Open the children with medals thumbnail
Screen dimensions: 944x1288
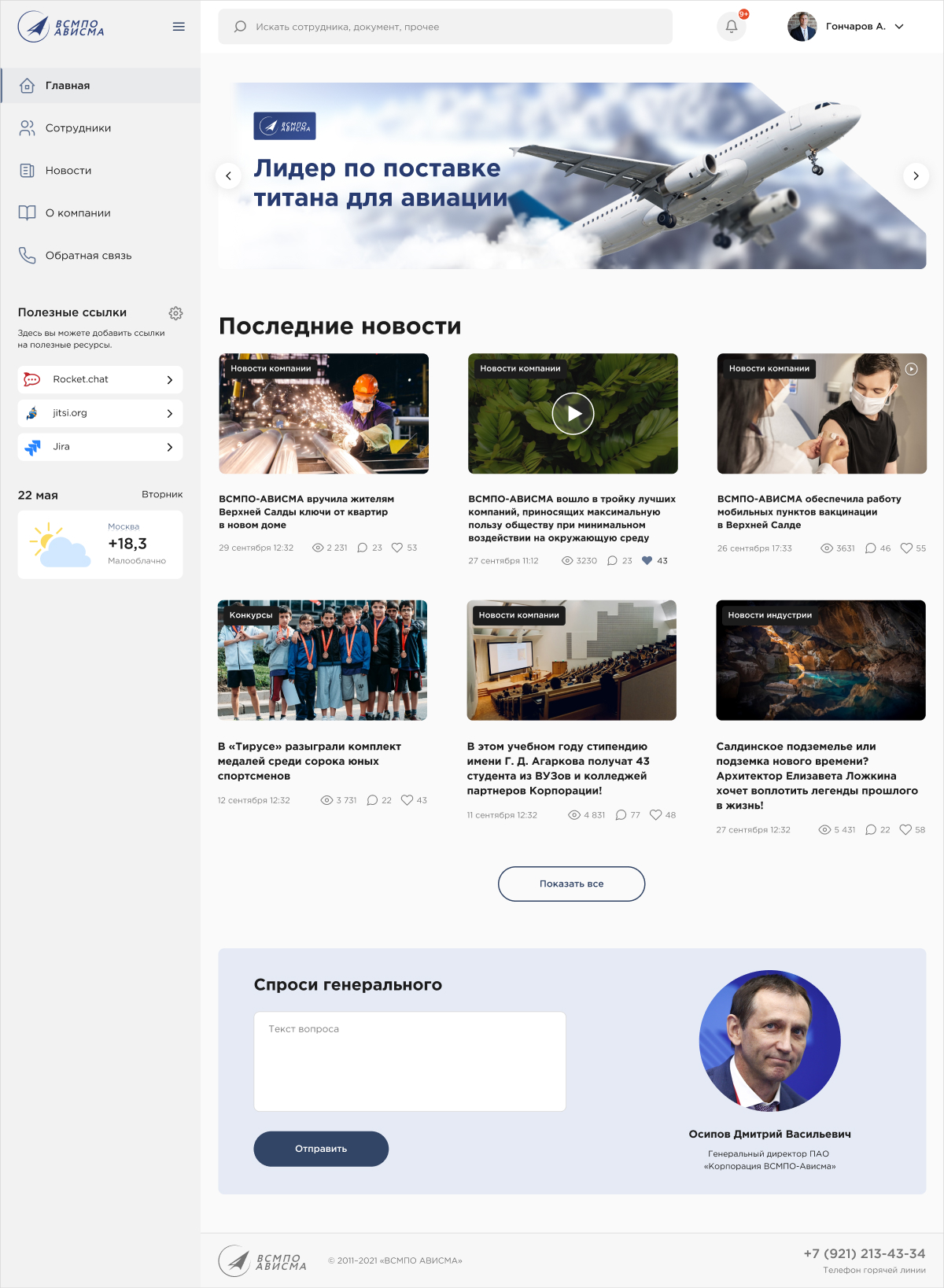click(x=323, y=660)
